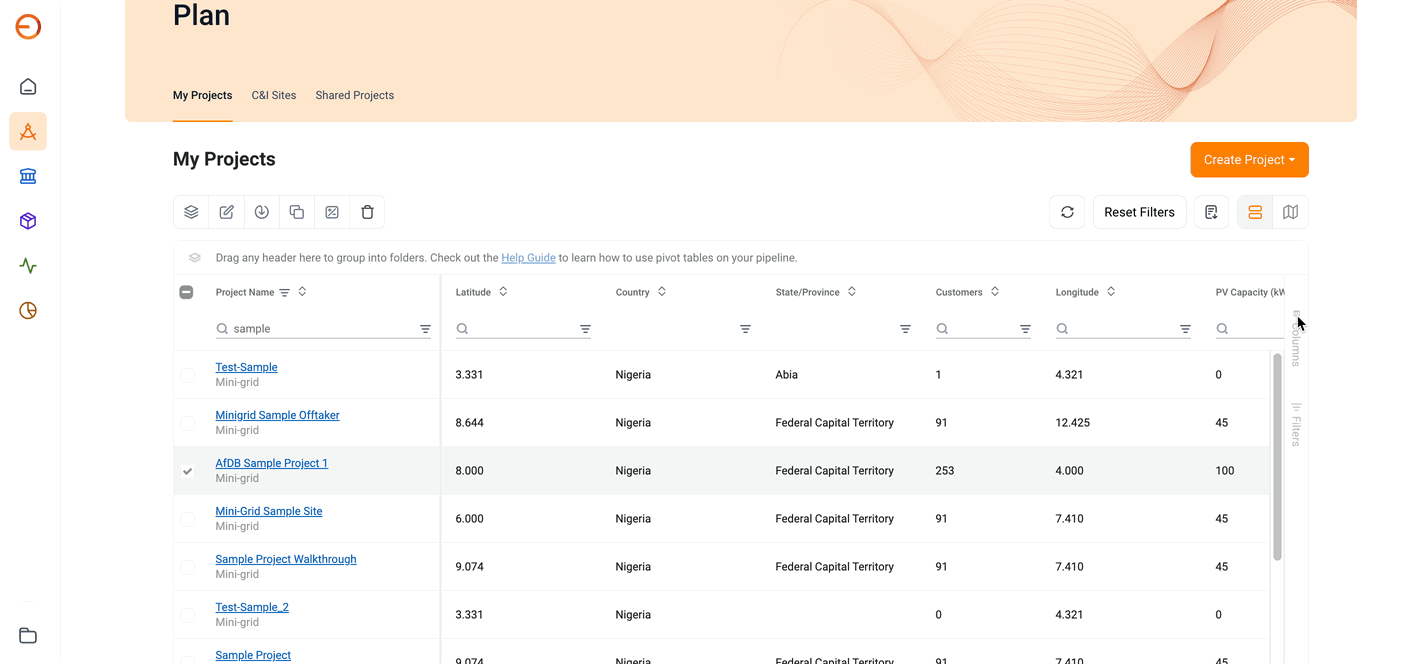Check the Minigrid Sample Offtaker row checkbox
Screen dimensions: 1402x664
pos(187,423)
